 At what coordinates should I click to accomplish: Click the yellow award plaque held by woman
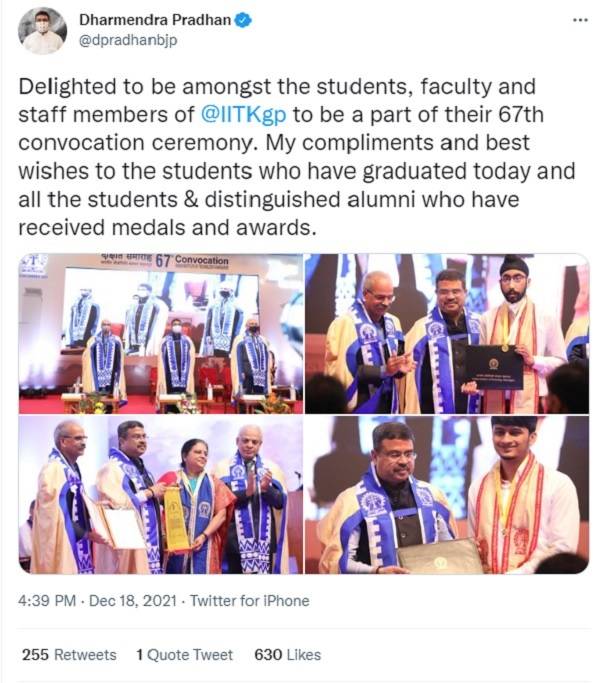(x=177, y=517)
